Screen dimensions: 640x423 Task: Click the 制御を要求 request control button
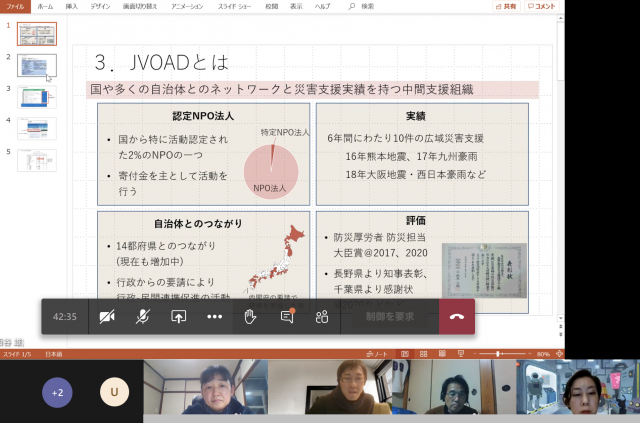[390, 316]
